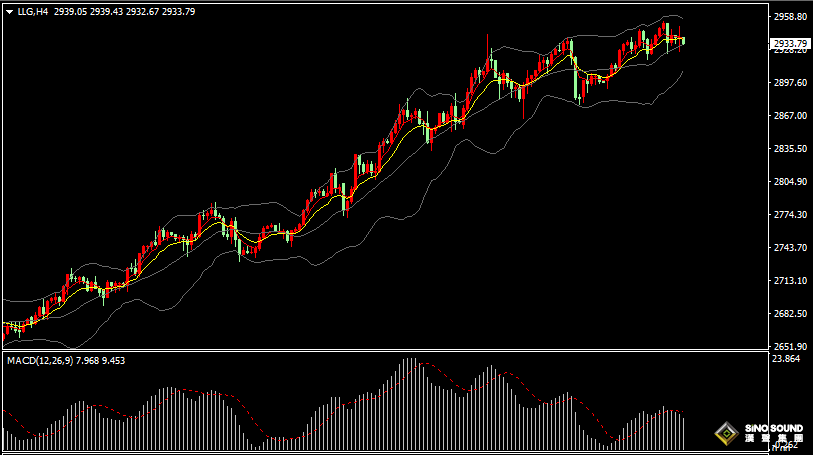This screenshot has height=455, width=813.
Task: Click the 2804.90 price axis label
Action: click(x=790, y=182)
